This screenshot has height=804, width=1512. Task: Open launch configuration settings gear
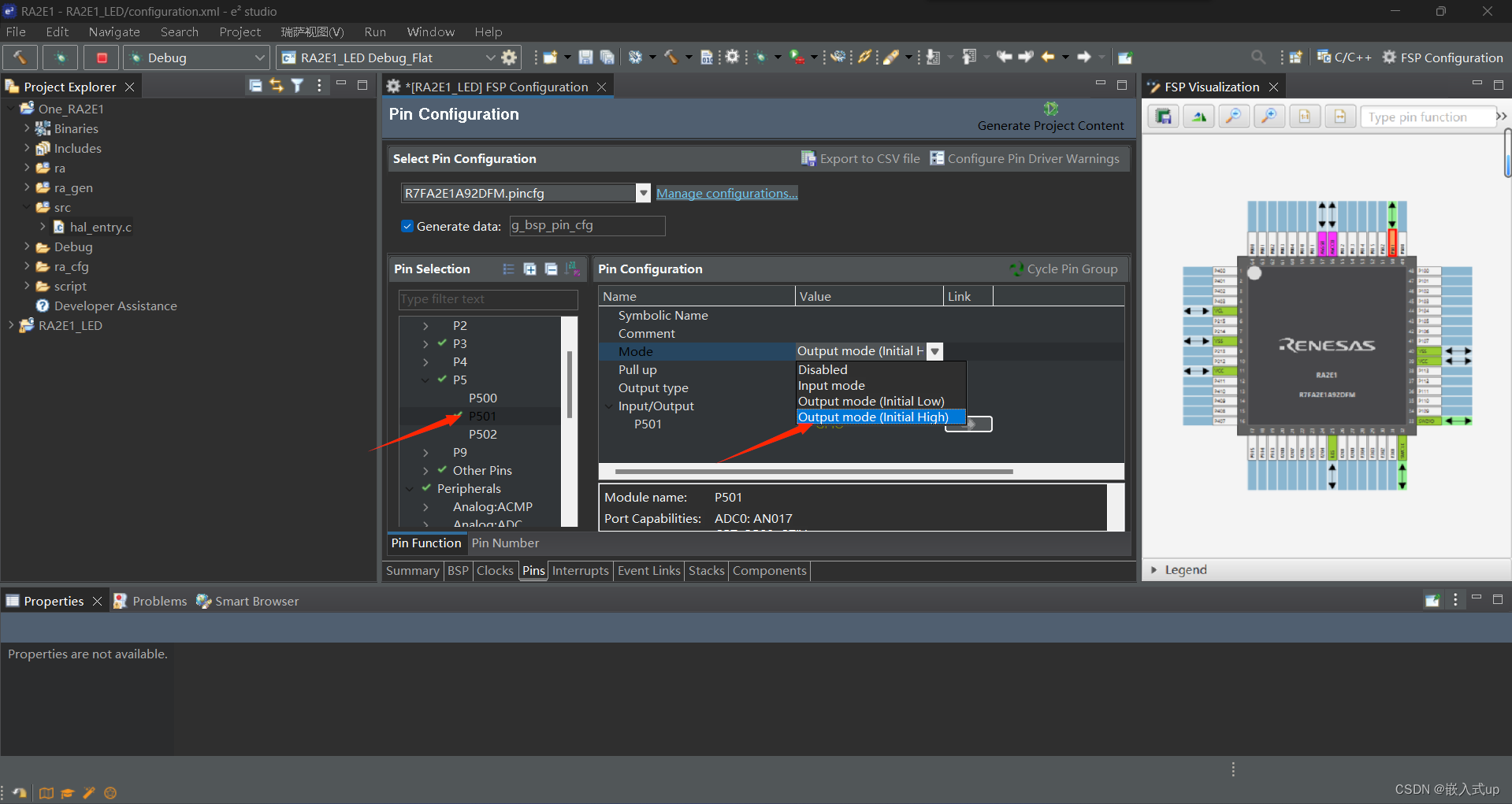(510, 57)
